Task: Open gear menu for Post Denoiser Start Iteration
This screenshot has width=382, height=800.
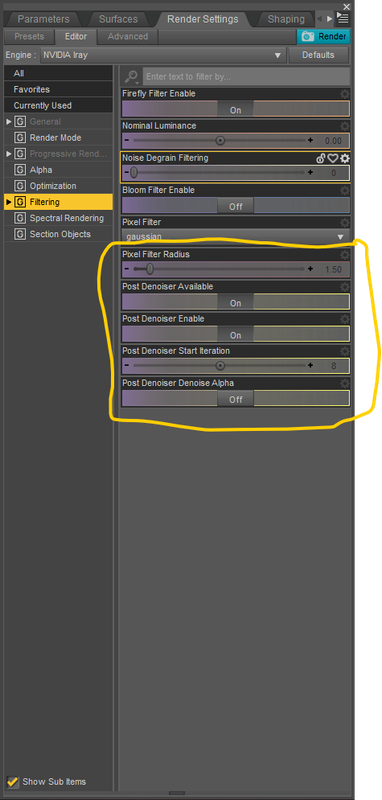Action: tap(345, 351)
